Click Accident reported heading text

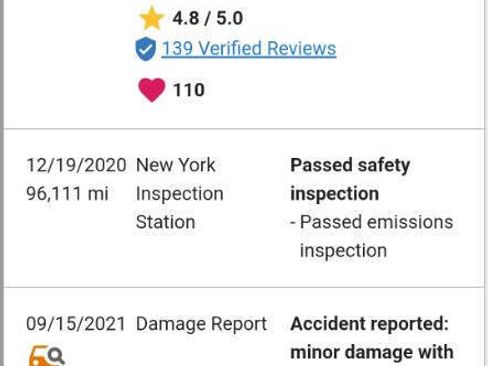(370, 324)
